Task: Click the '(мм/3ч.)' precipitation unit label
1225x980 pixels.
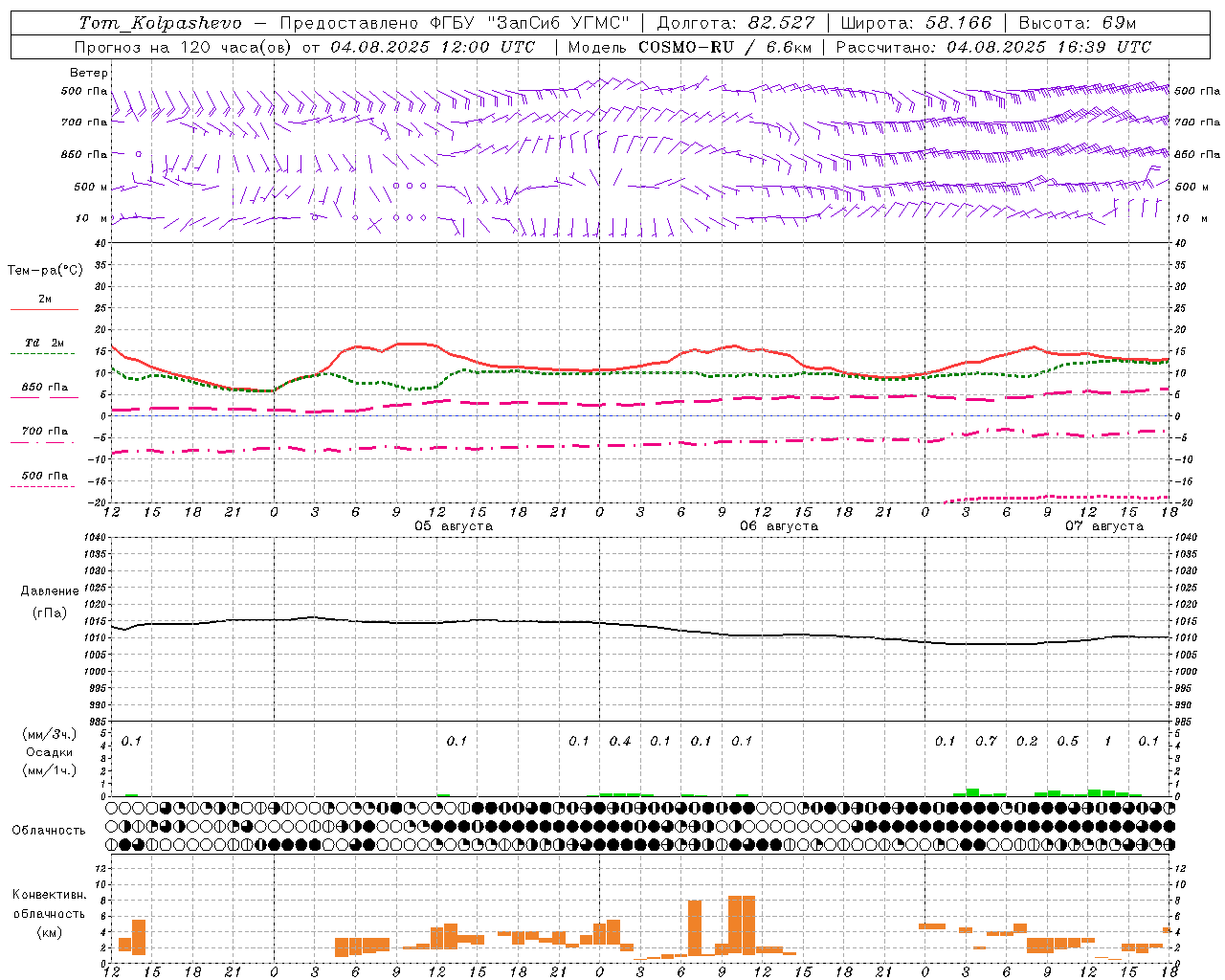Action: point(50,734)
